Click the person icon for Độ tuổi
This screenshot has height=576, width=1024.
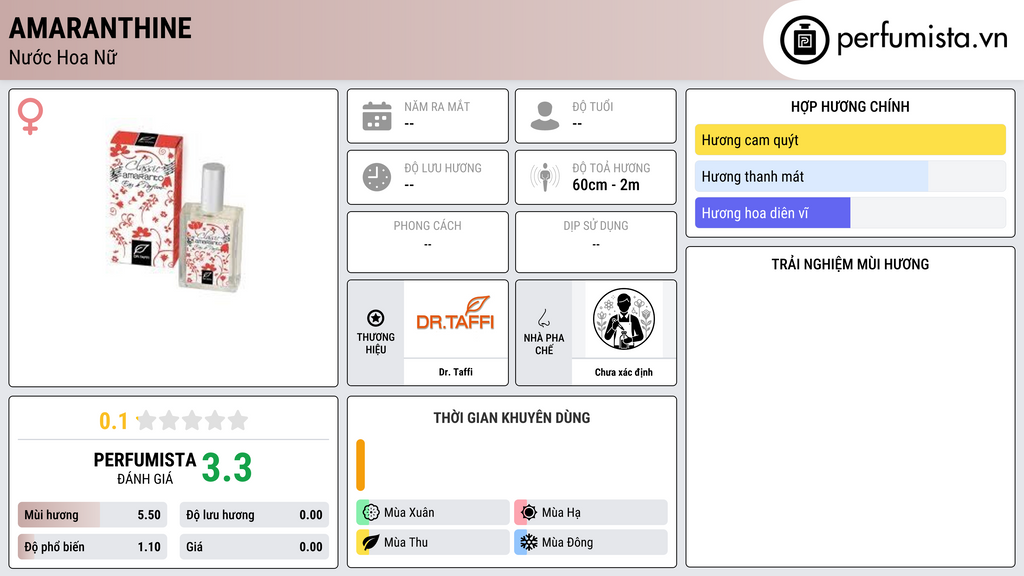tap(545, 116)
